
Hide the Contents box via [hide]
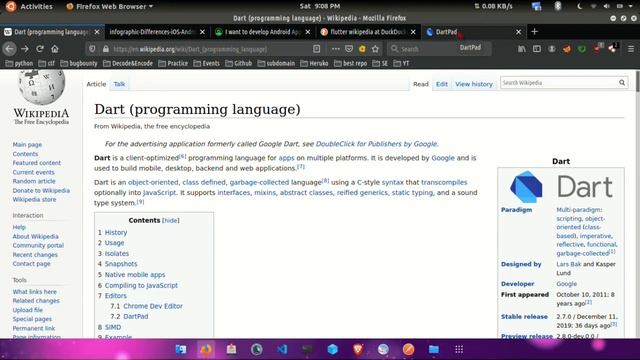171,220
